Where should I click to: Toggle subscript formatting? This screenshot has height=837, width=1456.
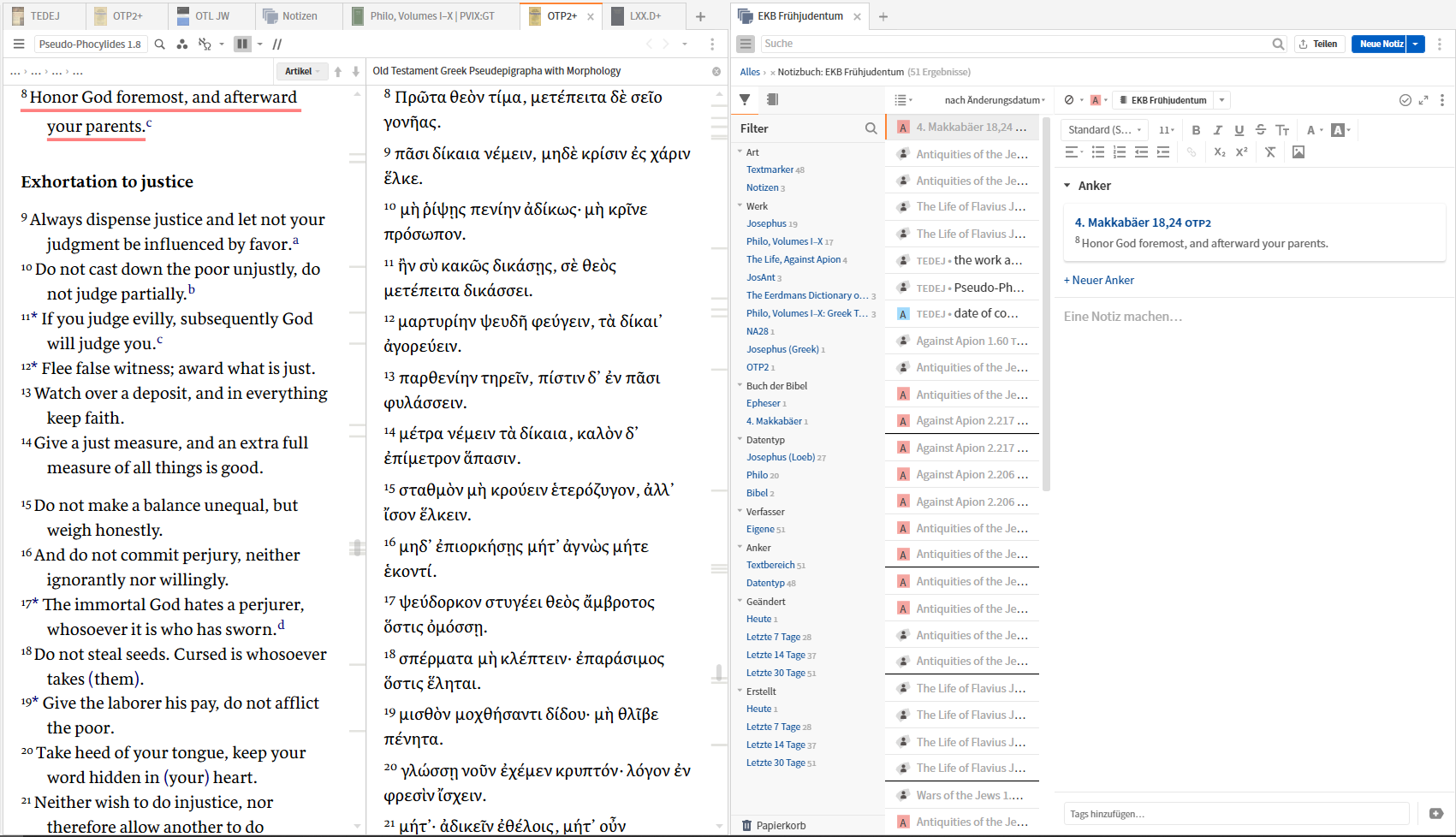[x=1220, y=152]
